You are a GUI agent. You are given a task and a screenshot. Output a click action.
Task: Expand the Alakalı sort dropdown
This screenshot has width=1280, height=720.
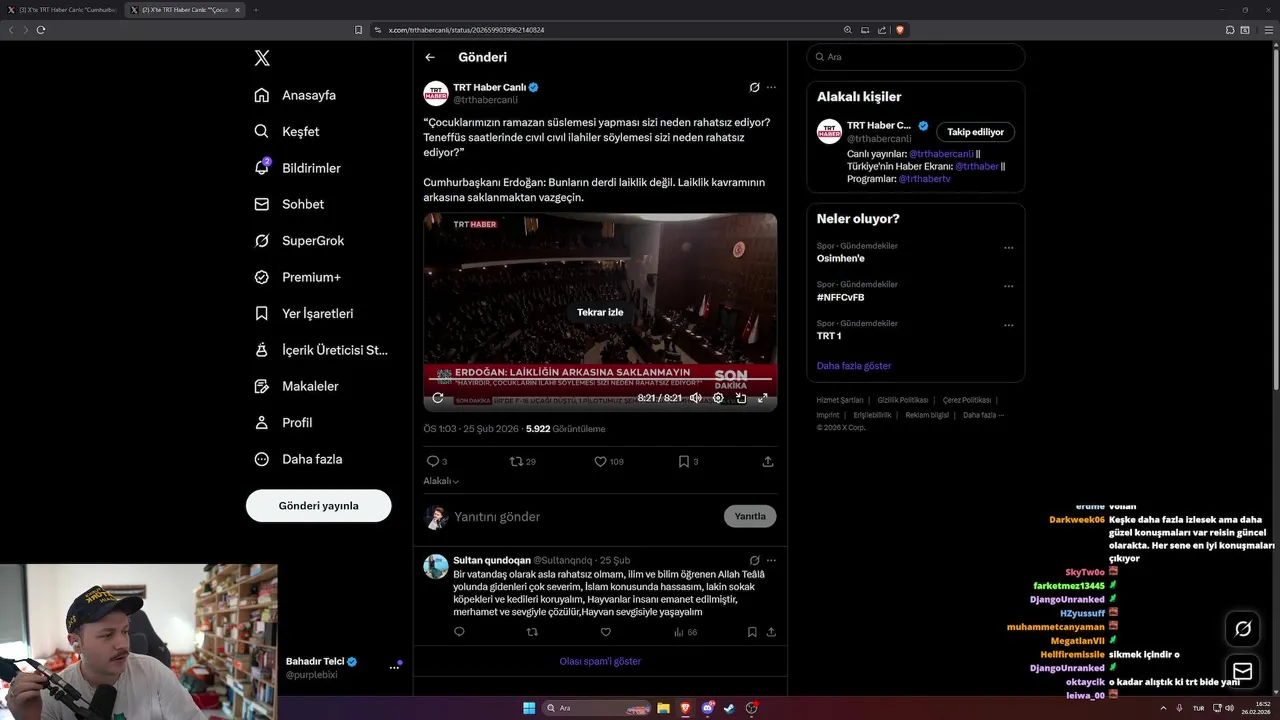[441, 481]
